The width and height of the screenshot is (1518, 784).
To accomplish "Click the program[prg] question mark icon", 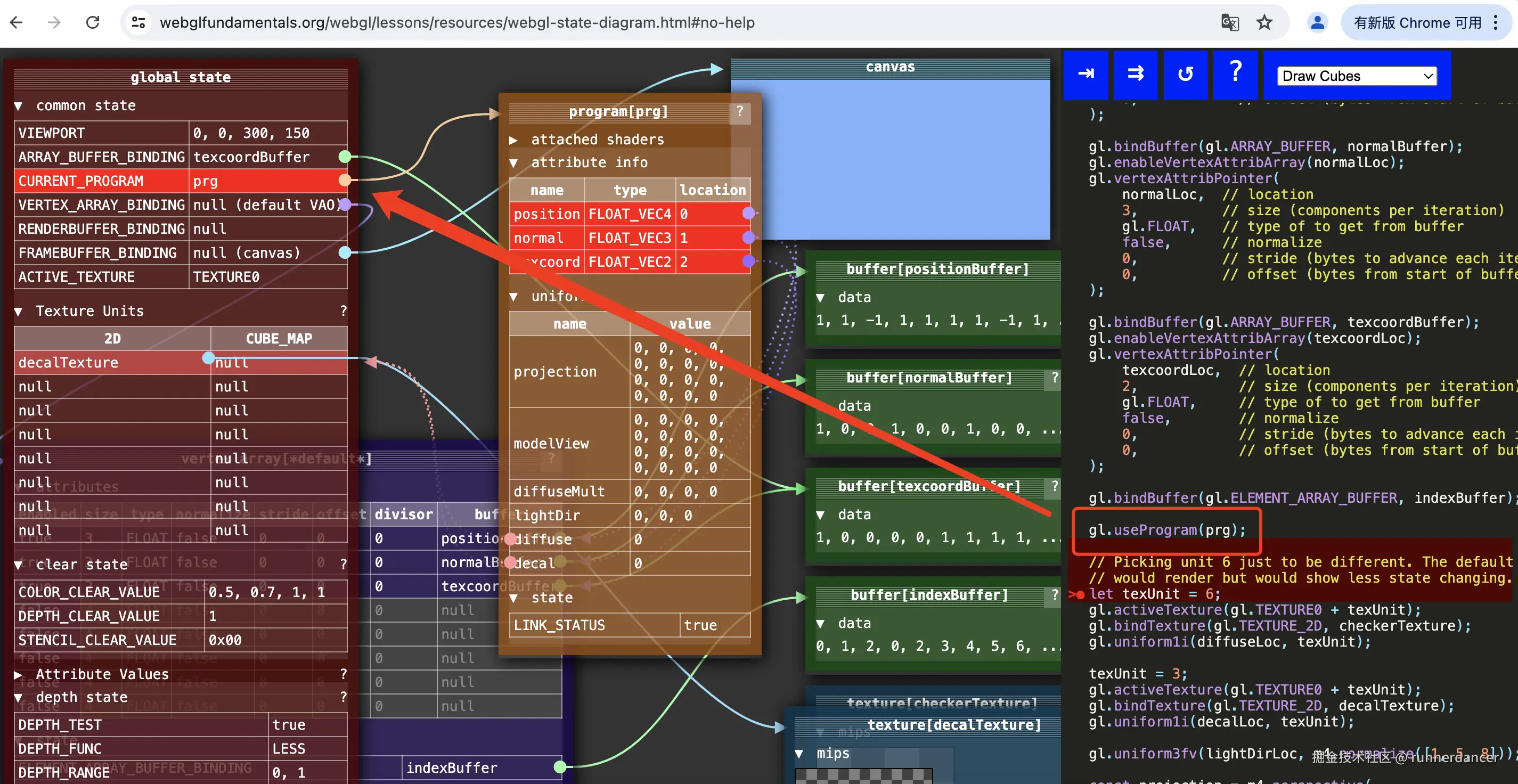I will (739, 111).
